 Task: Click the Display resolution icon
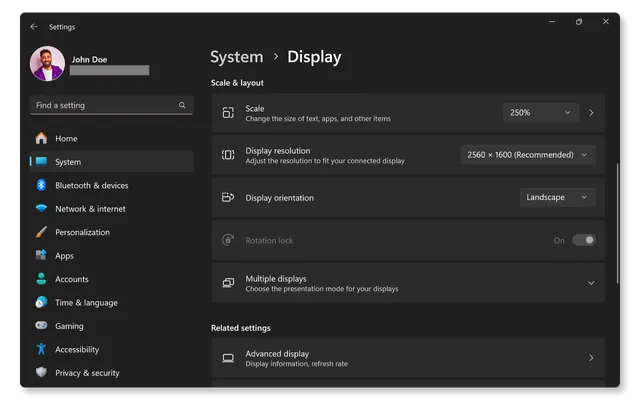(228, 155)
